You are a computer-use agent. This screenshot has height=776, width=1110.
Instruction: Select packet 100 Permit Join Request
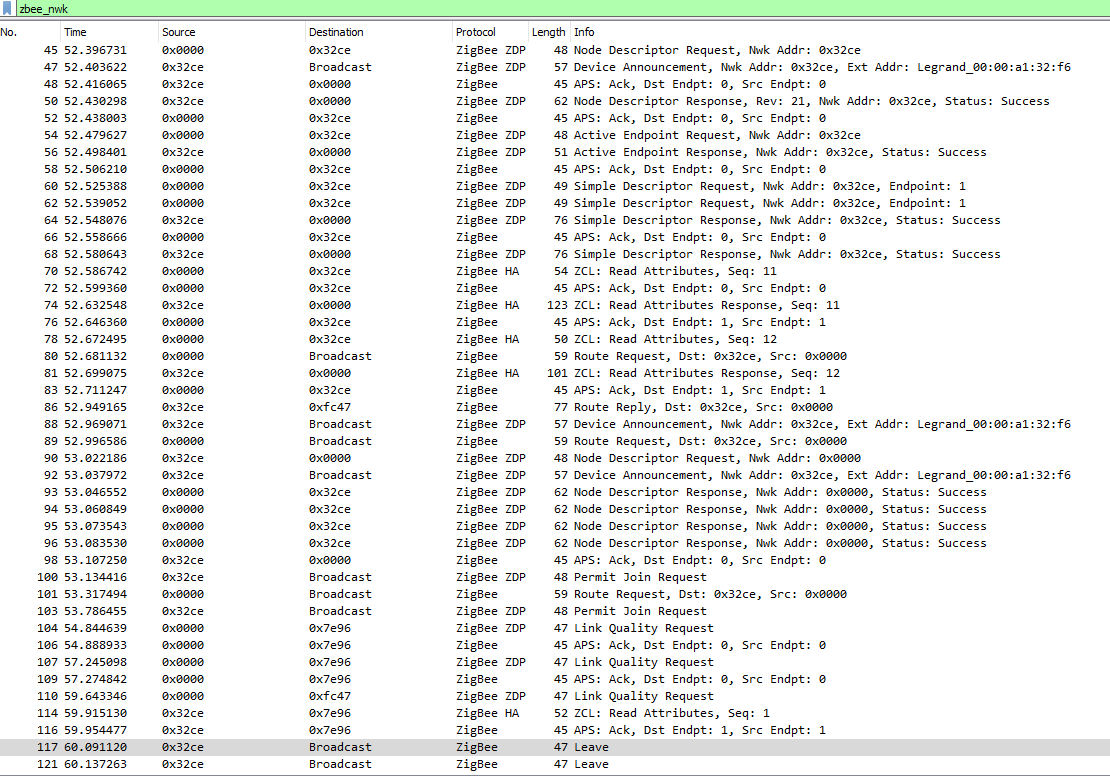[x=555, y=577]
